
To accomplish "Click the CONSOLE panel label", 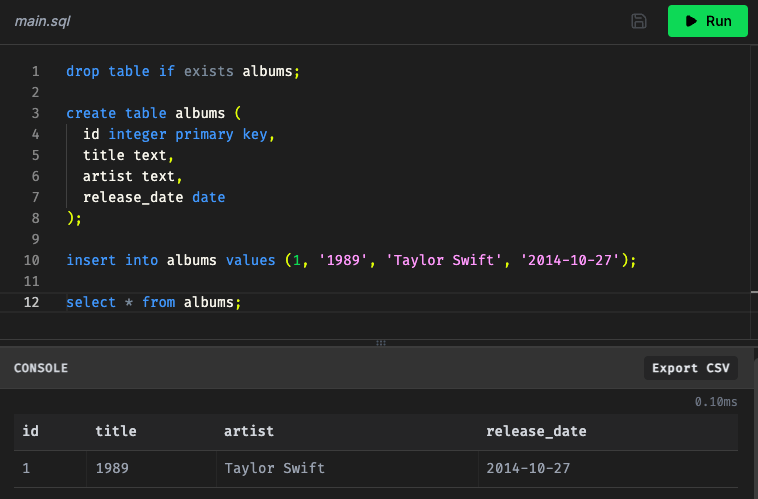I will point(41,368).
